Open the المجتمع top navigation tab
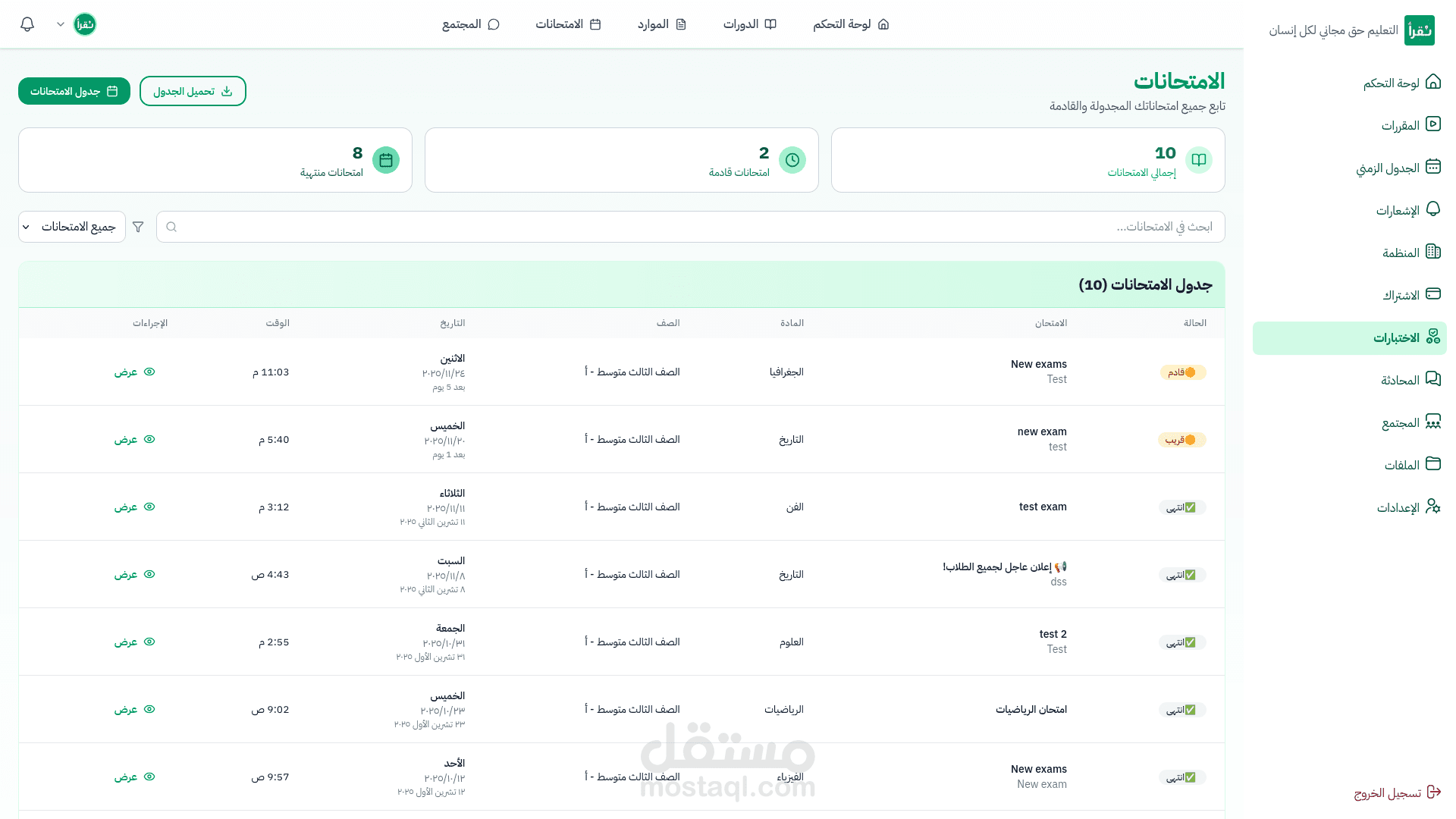Viewport: 1456px width, 819px height. (x=471, y=24)
